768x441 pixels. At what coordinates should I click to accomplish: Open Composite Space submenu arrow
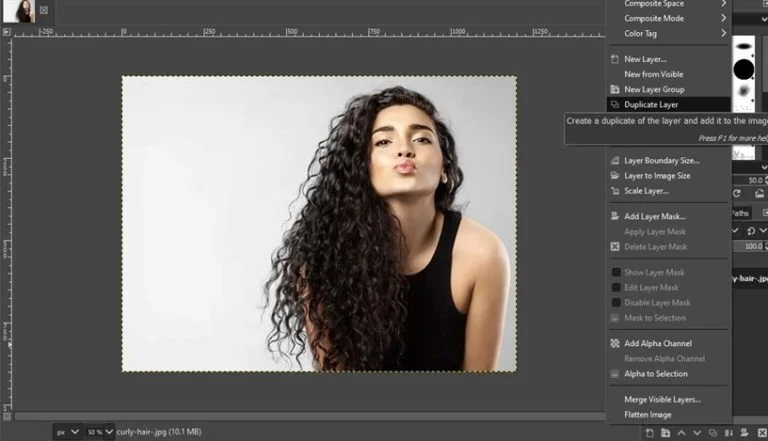[x=723, y=3]
